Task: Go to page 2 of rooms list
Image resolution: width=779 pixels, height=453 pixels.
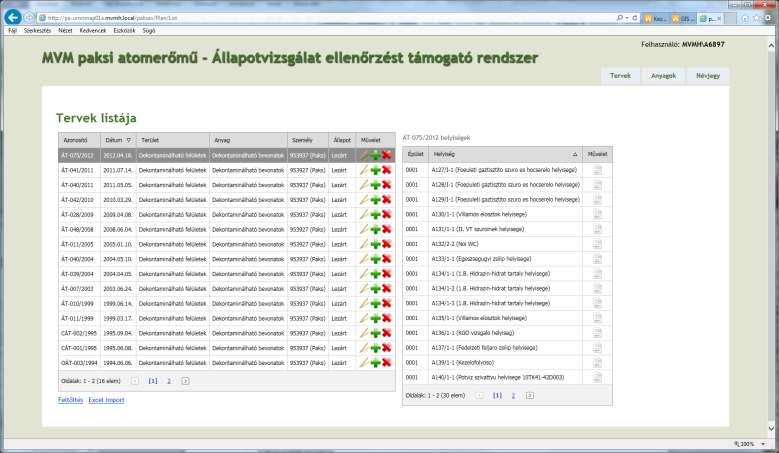Action: tap(513, 395)
